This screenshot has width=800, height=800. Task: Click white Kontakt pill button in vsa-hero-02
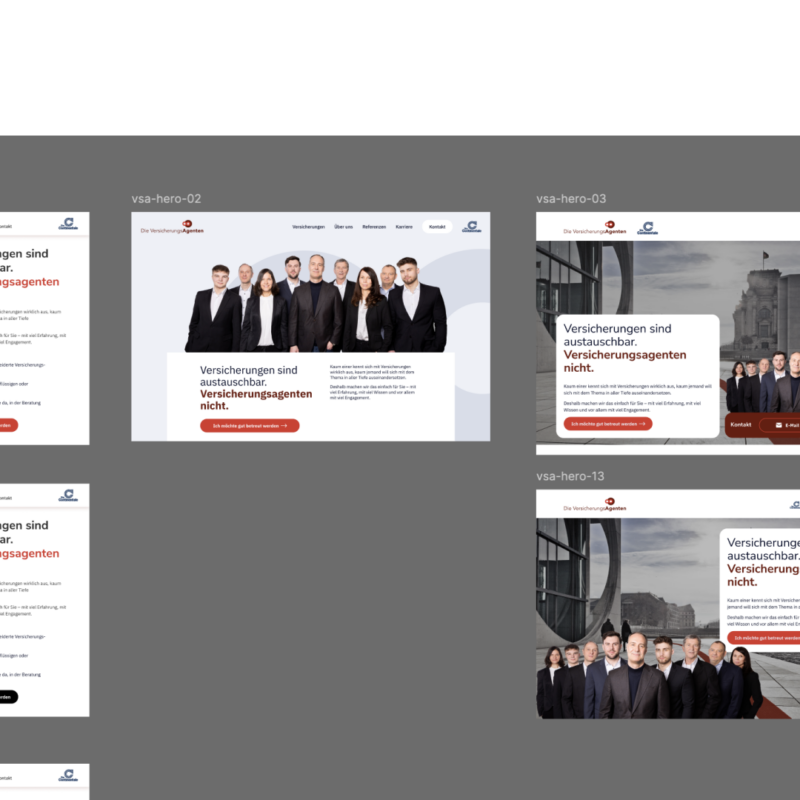(x=437, y=227)
